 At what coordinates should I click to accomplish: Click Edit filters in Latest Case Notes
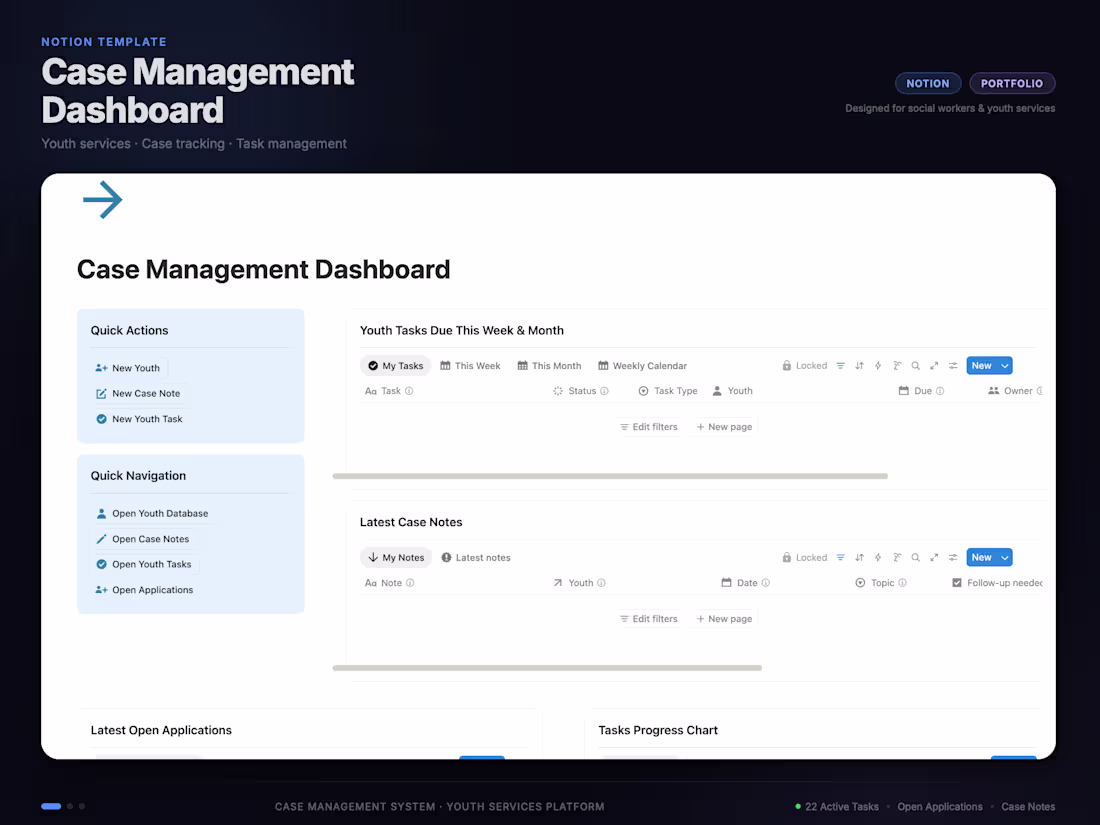(x=649, y=619)
